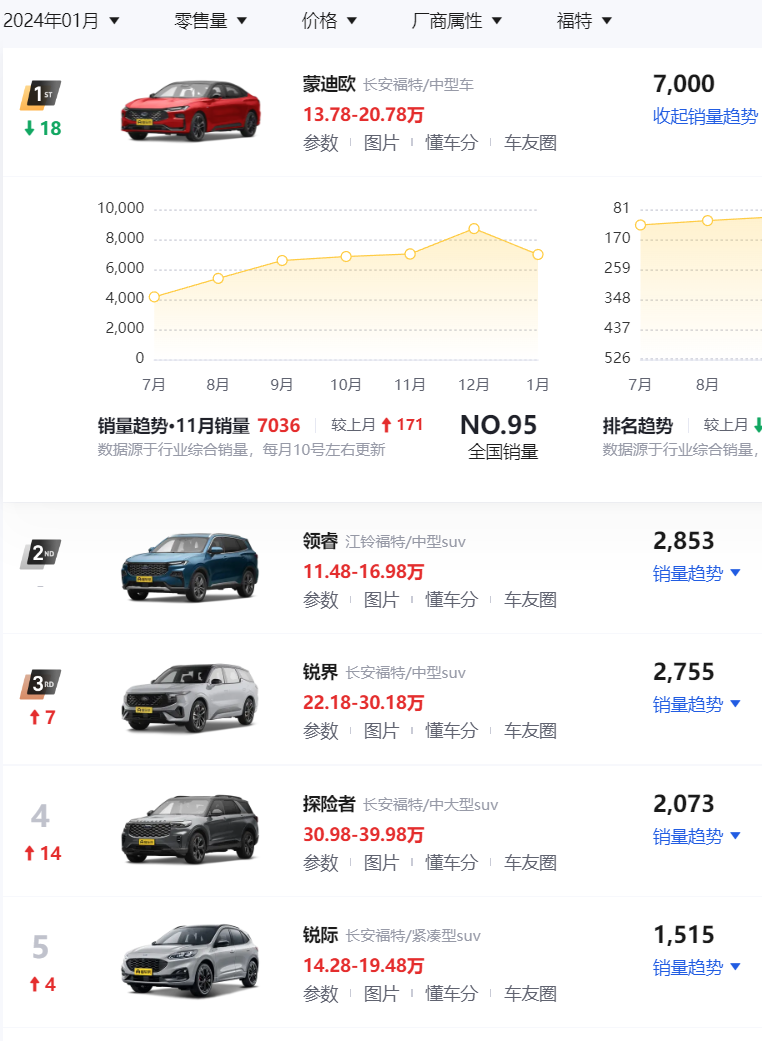
Task: Click the 探险者 gray SUV thumbnail
Action: (x=190, y=829)
